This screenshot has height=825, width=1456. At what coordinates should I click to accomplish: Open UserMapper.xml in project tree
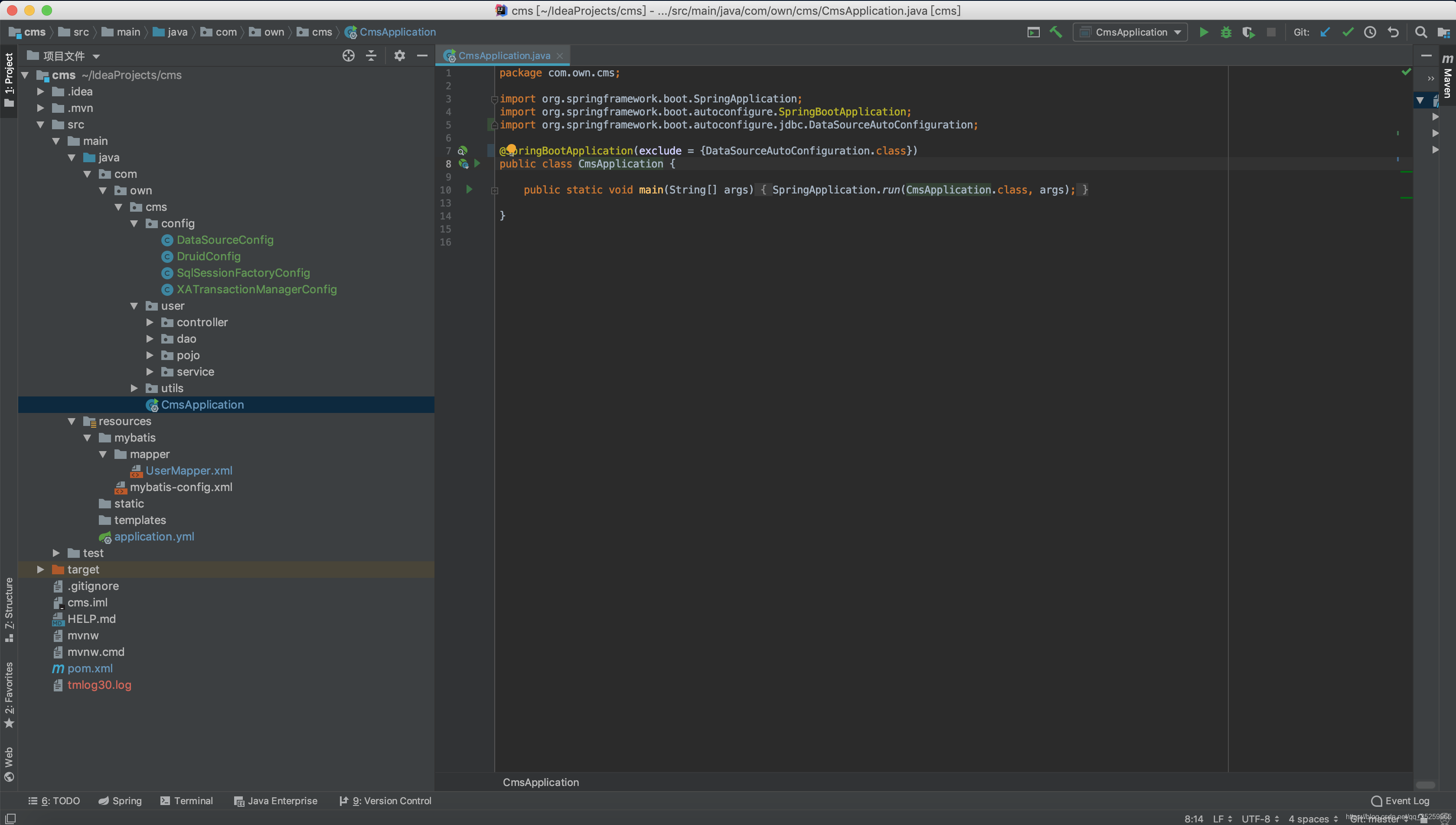click(189, 470)
